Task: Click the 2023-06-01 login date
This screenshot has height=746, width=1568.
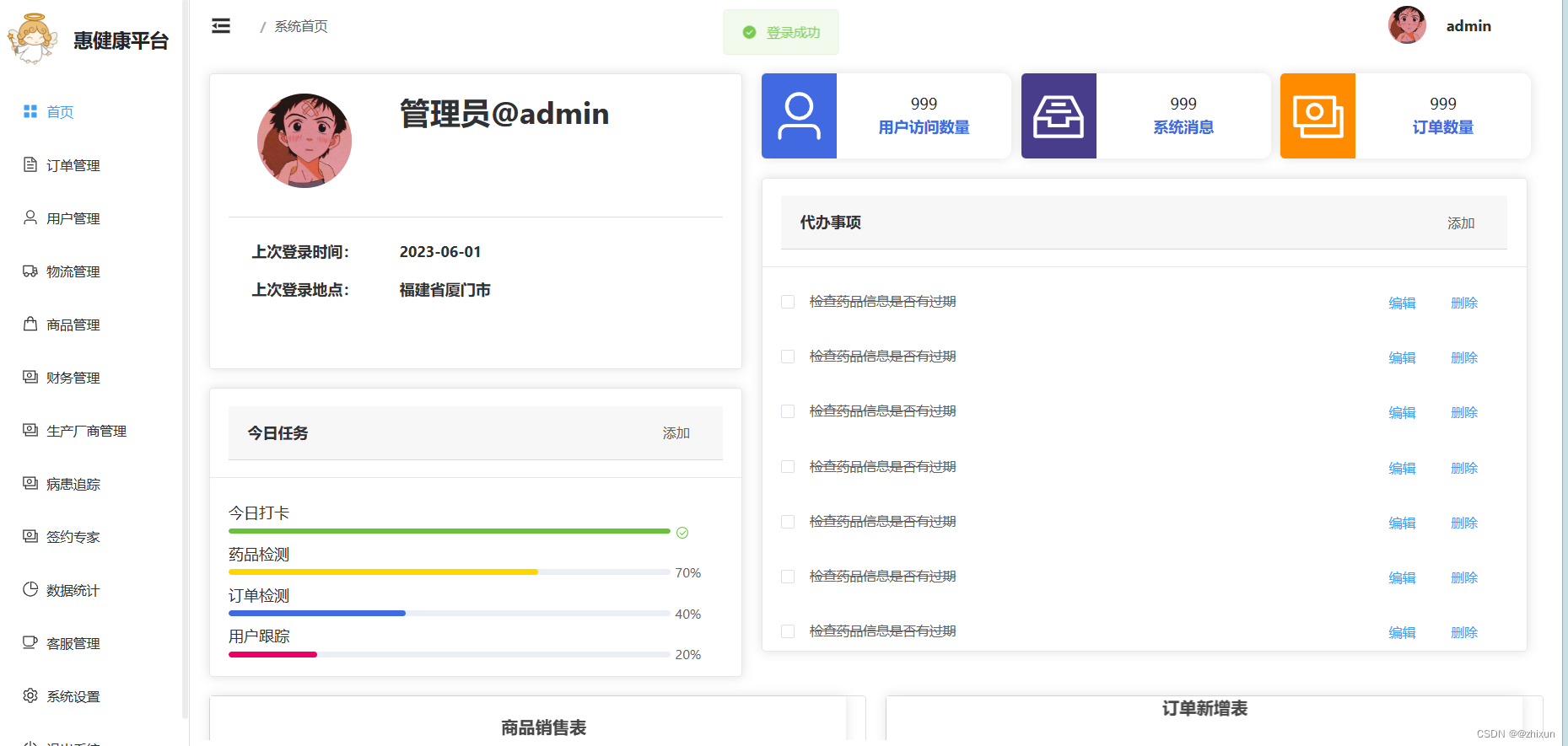Action: click(x=440, y=252)
